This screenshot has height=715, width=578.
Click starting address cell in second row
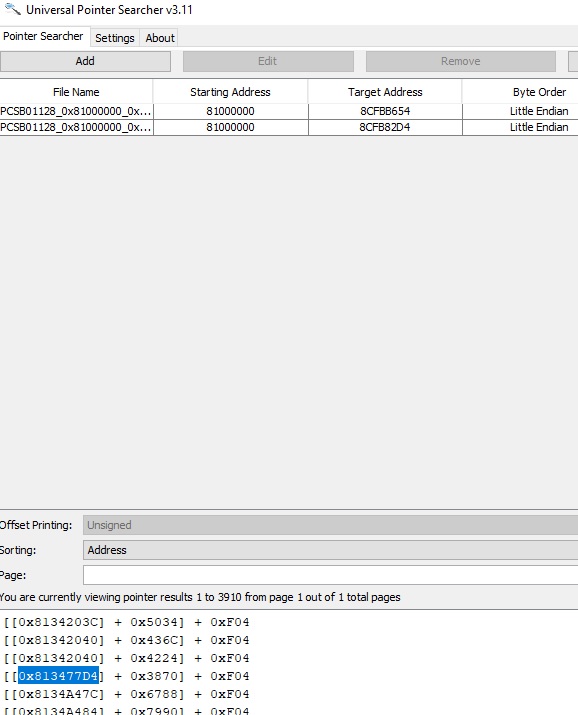coord(230,127)
